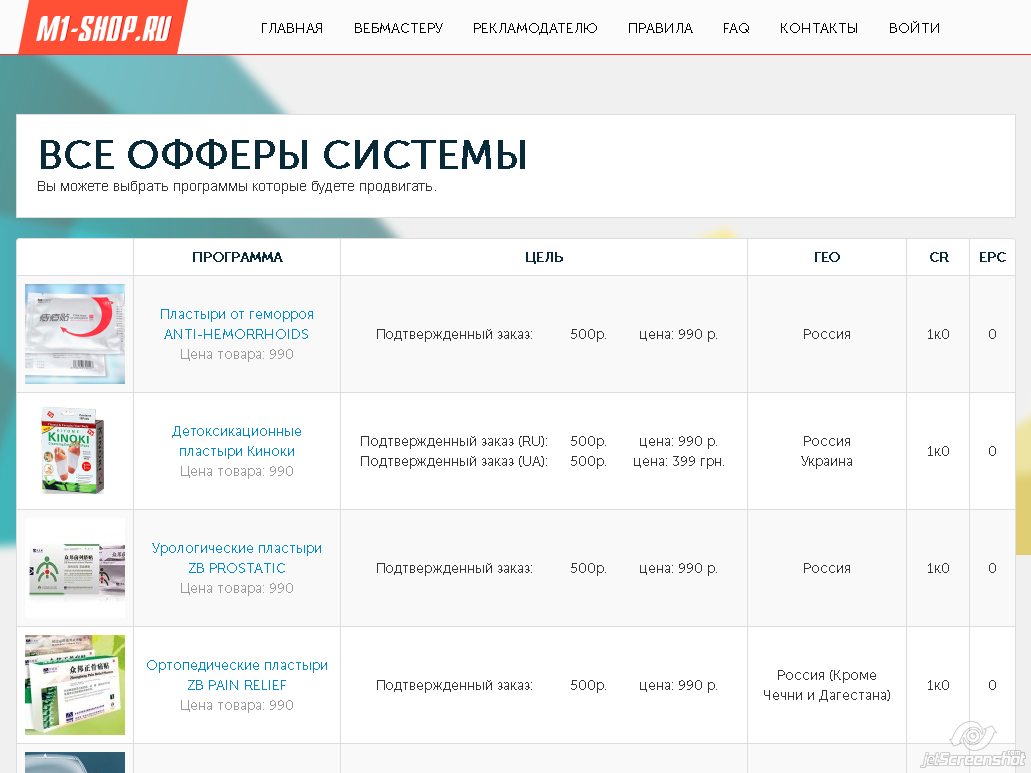Click the CR column header
The height and width of the screenshot is (773, 1031).
938,257
